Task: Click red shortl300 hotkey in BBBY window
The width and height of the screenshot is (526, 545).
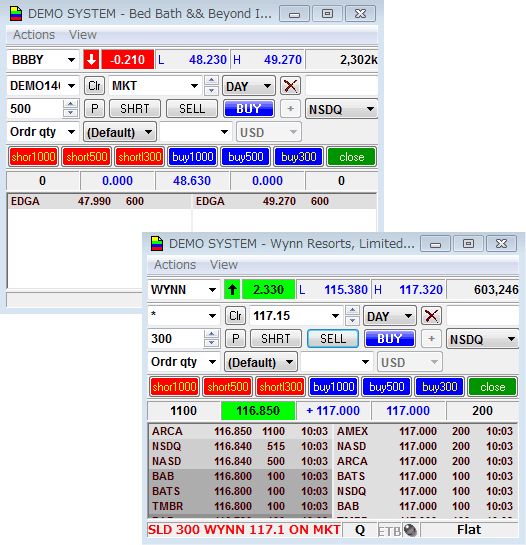Action: pyautogui.click(x=139, y=157)
